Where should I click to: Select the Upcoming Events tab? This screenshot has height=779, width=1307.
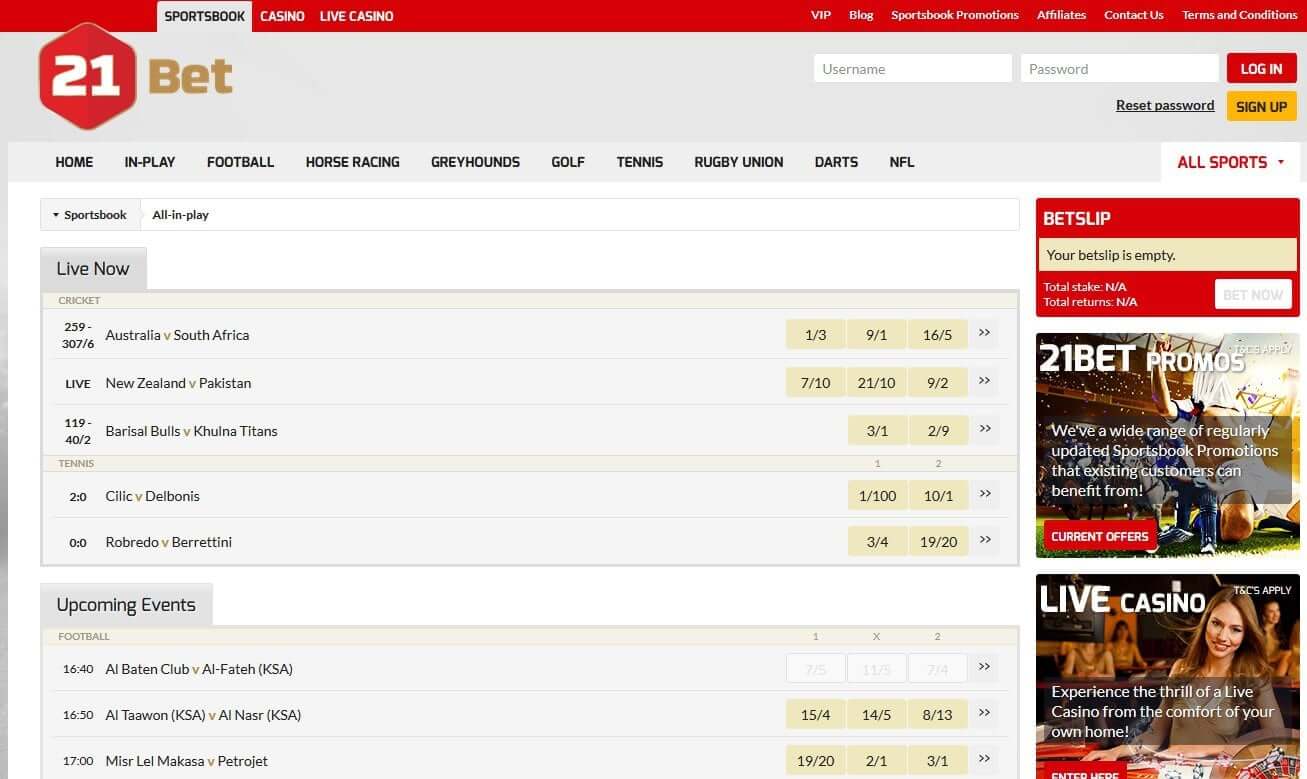pos(126,605)
